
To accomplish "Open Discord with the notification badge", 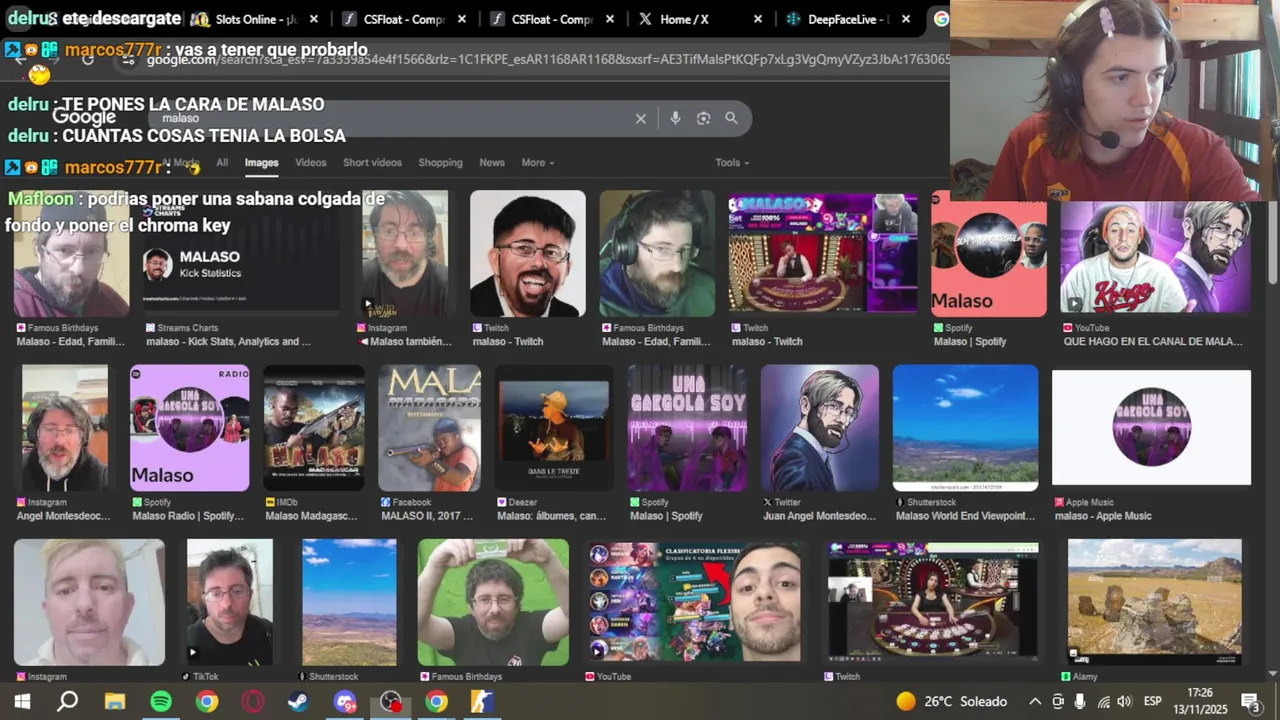I will (x=345, y=702).
